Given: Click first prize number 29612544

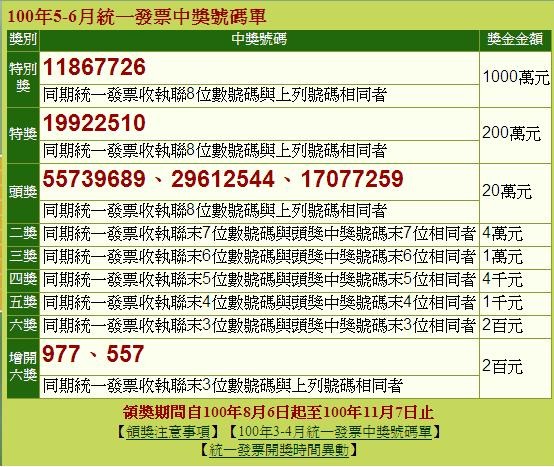Looking at the screenshot, I should click(x=223, y=179).
